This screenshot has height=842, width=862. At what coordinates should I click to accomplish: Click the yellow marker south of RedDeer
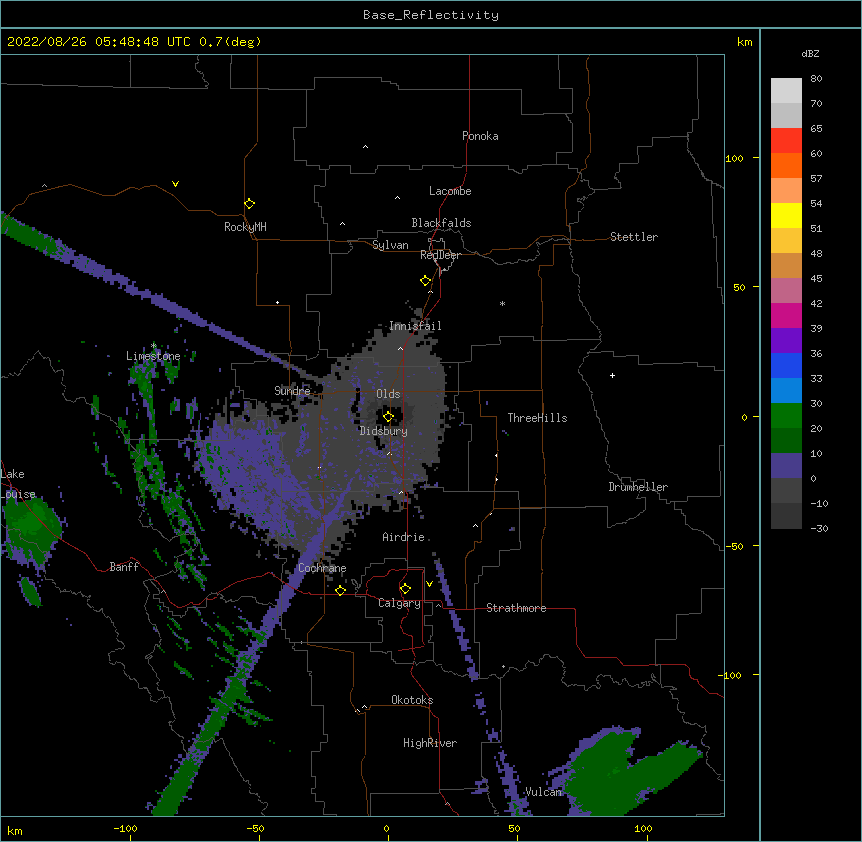click(x=426, y=281)
